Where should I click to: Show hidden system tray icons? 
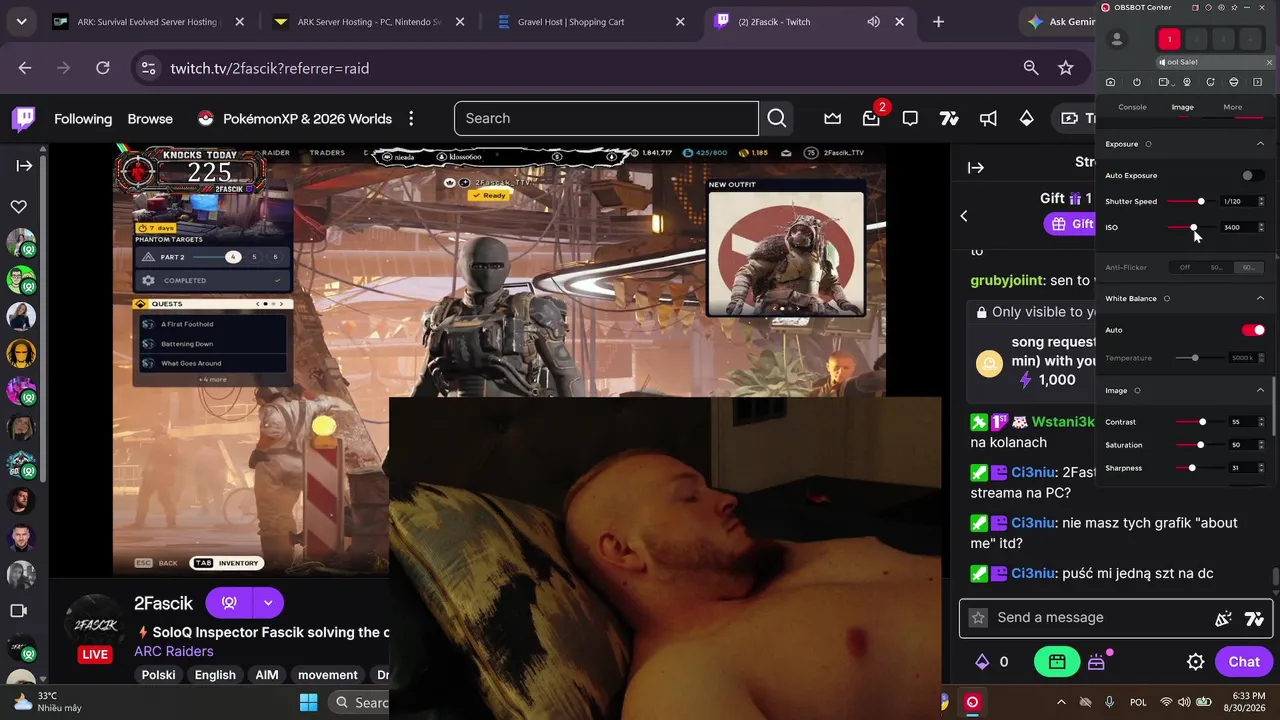coord(1061,702)
